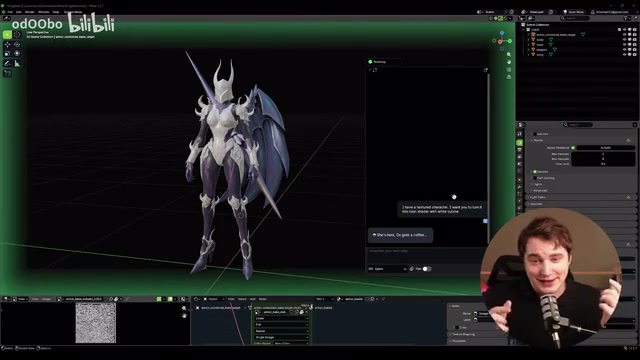This screenshot has height=360, width=640.
Task: Select the Add Cube tool
Action: 7,73
